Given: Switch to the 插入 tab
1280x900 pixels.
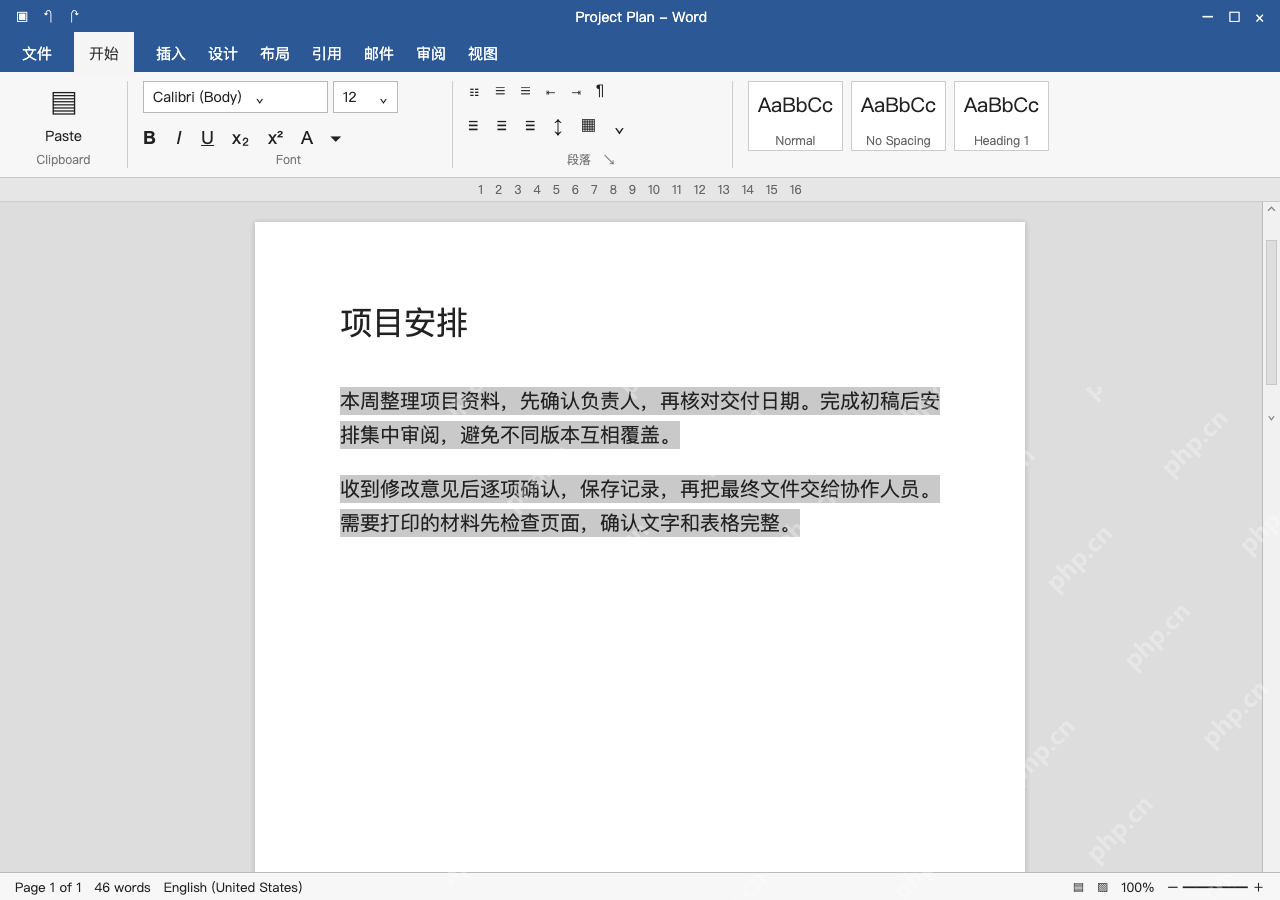Looking at the screenshot, I should tap(171, 54).
